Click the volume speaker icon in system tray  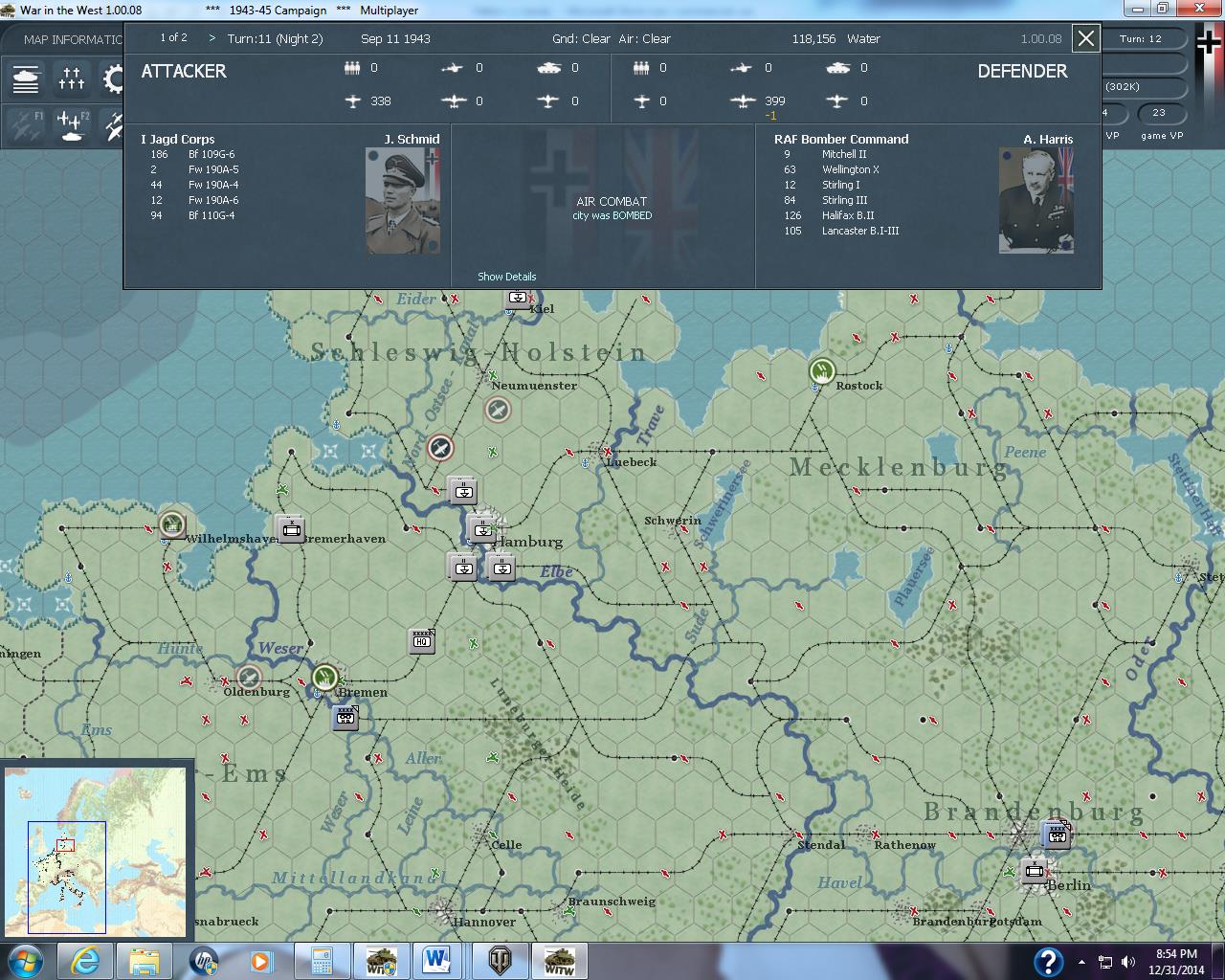click(x=1129, y=962)
